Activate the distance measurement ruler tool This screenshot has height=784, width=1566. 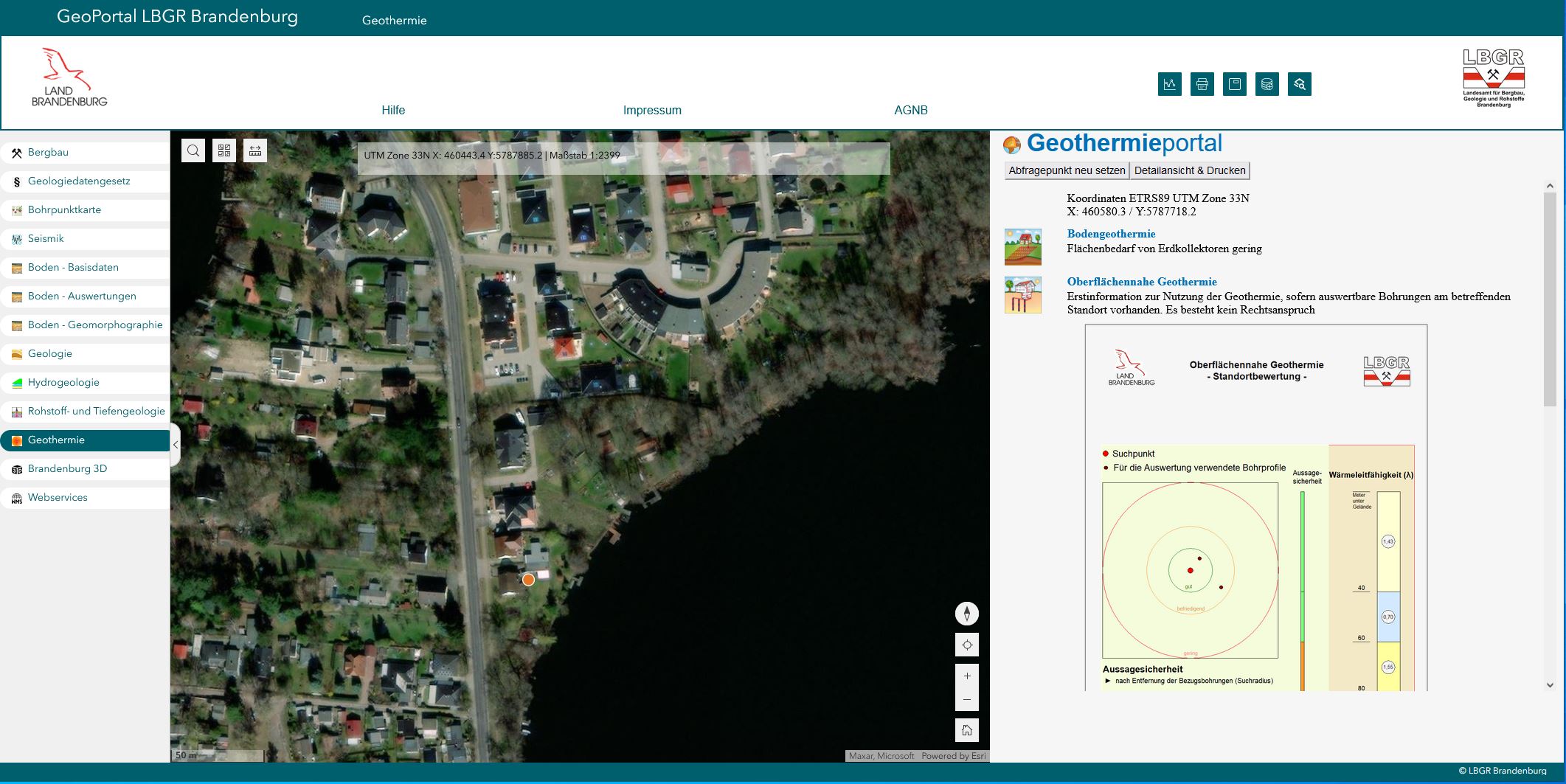click(x=255, y=150)
